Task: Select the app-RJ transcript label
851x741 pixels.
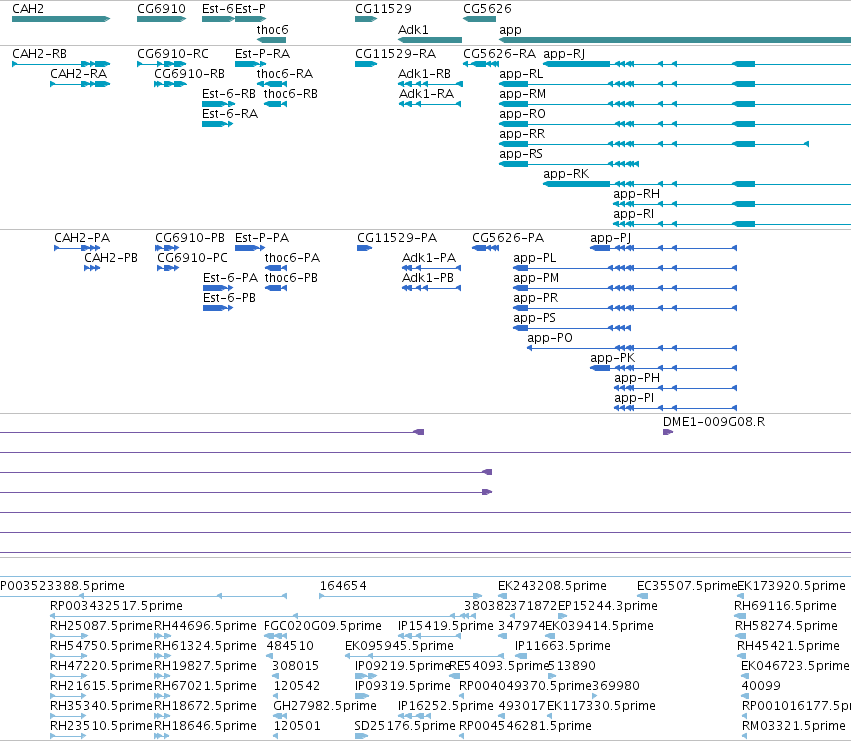Action: (x=564, y=54)
